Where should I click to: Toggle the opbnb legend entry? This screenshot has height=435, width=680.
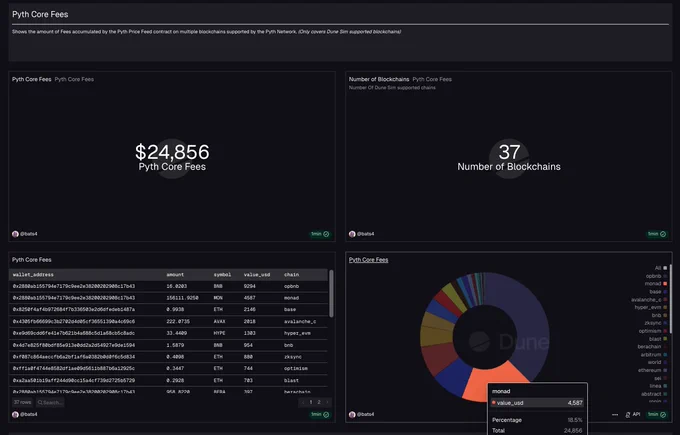[656, 276]
